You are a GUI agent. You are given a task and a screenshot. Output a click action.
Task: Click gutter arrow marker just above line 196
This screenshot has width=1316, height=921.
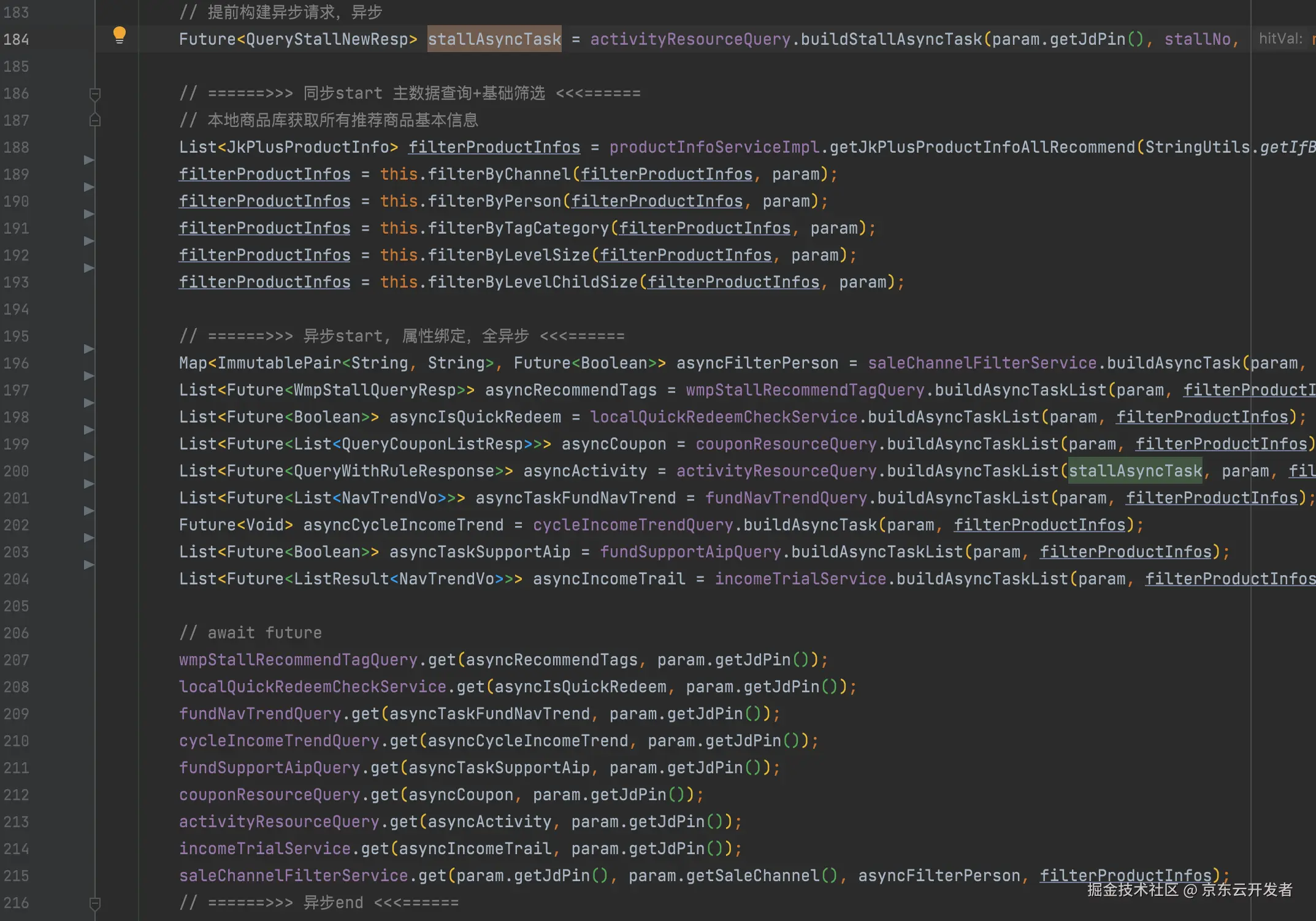point(89,349)
